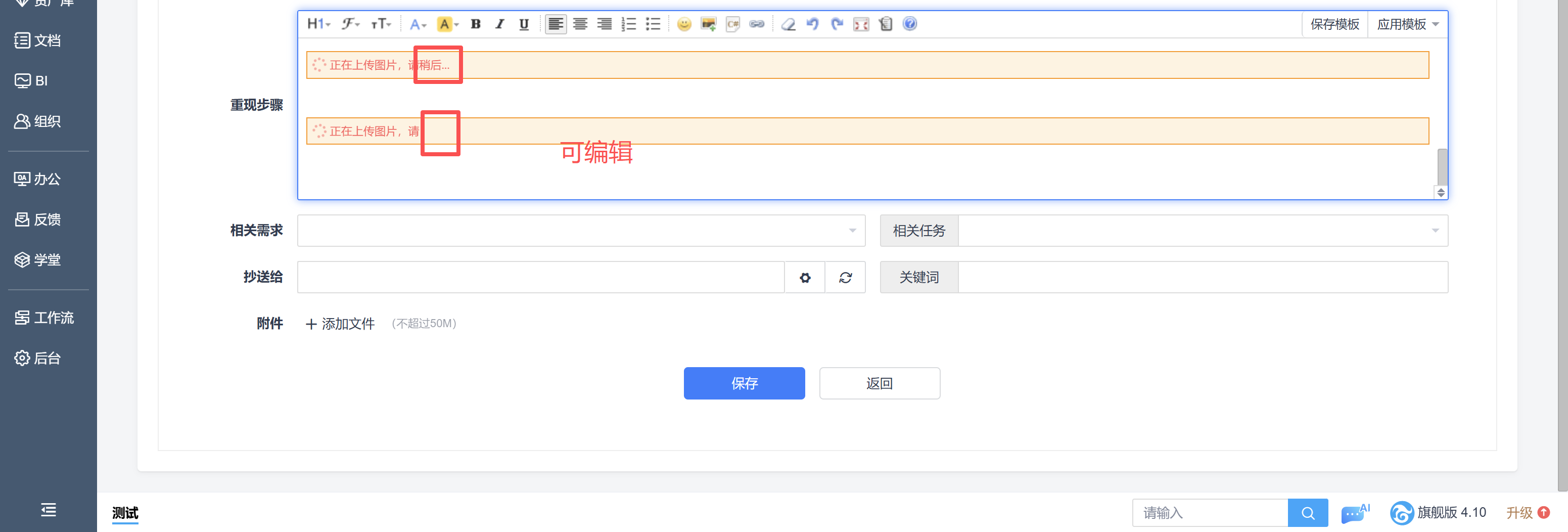
Task: Open the 学堂 sidebar menu
Action: coord(38,260)
